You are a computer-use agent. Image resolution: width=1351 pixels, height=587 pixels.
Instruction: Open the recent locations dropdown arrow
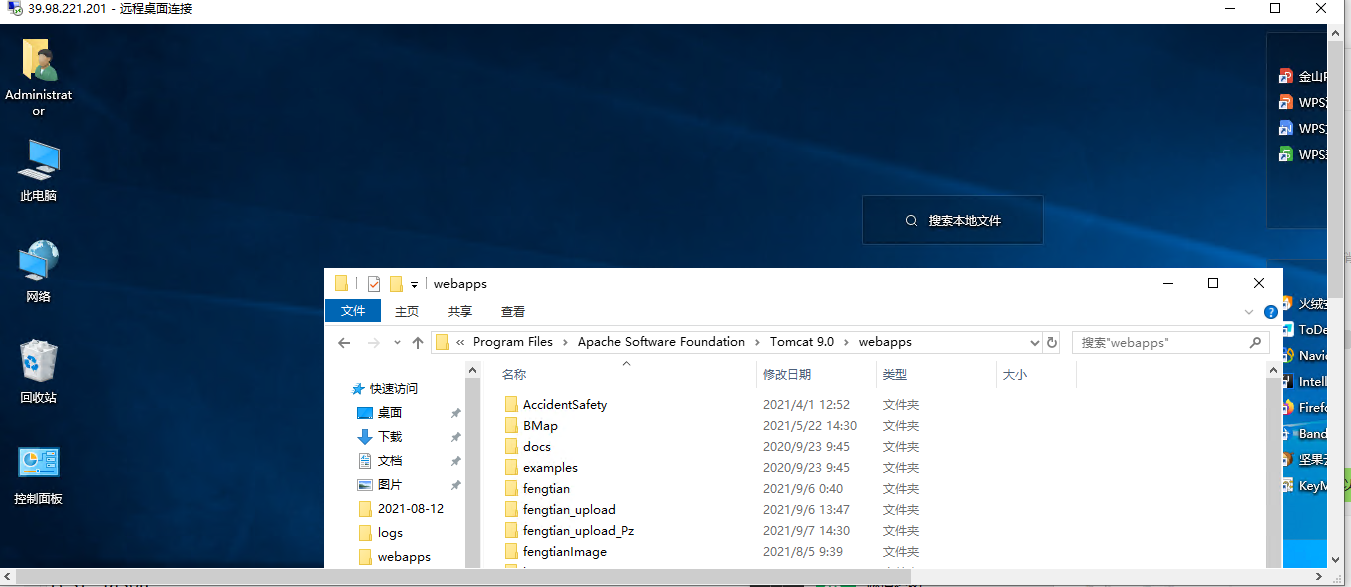click(x=397, y=343)
